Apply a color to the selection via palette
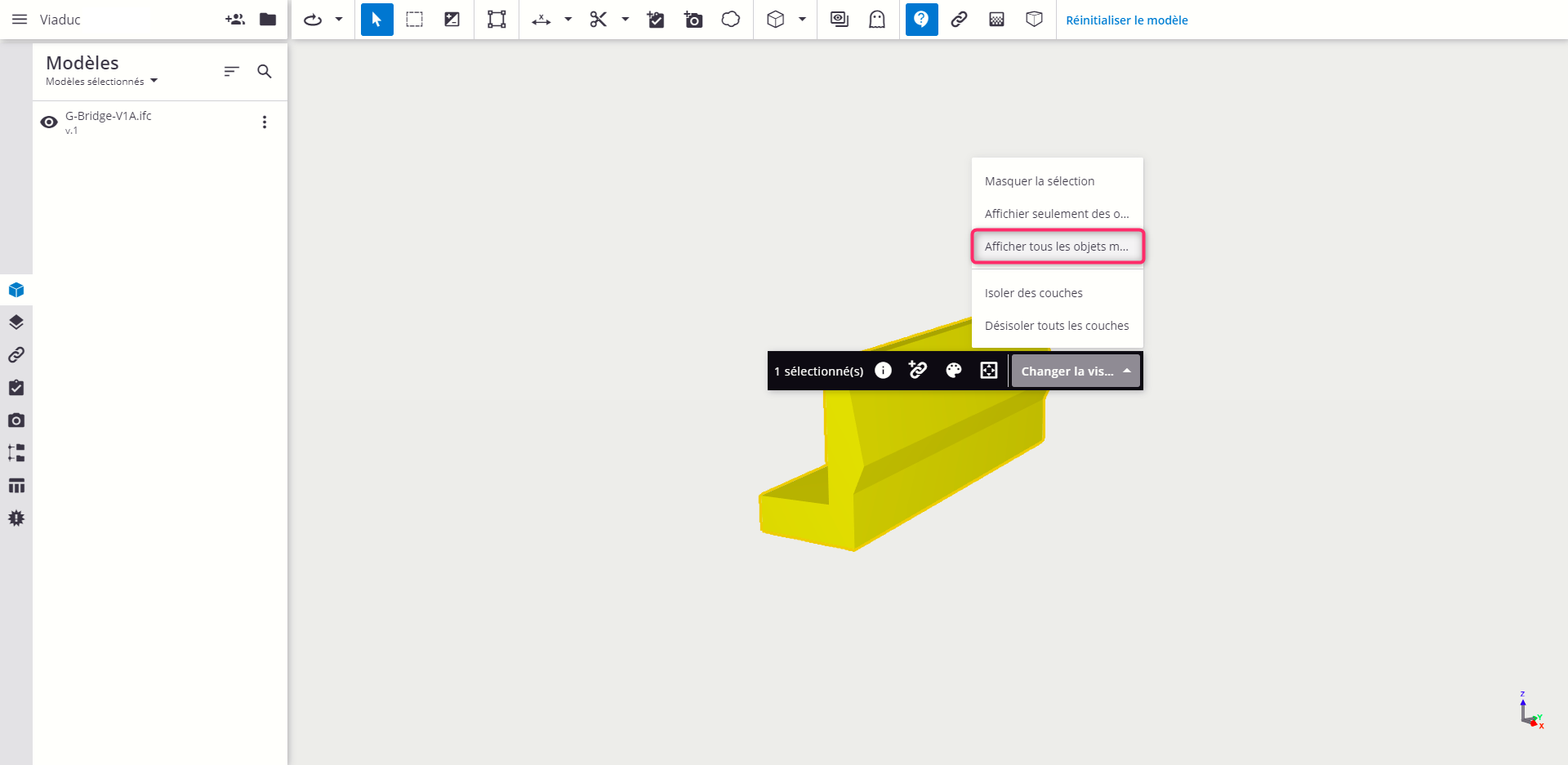 953,371
